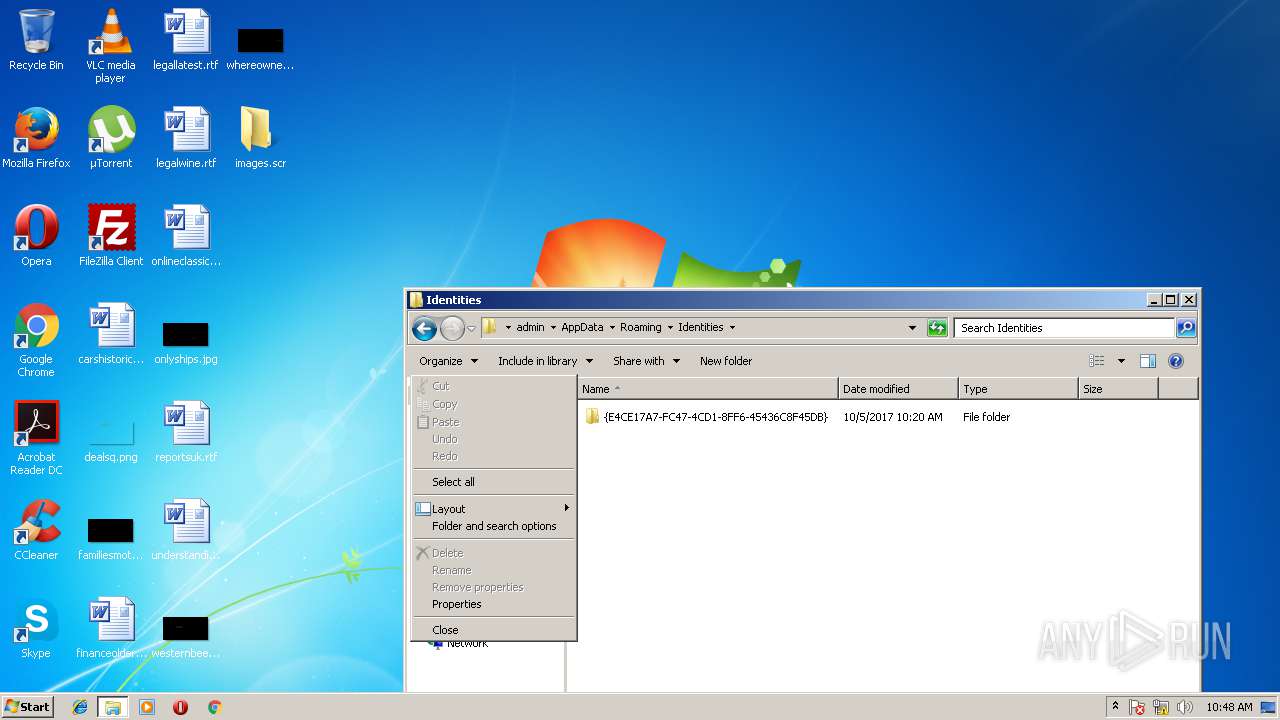Open the Start menu
The image size is (1280, 720).
point(27,707)
